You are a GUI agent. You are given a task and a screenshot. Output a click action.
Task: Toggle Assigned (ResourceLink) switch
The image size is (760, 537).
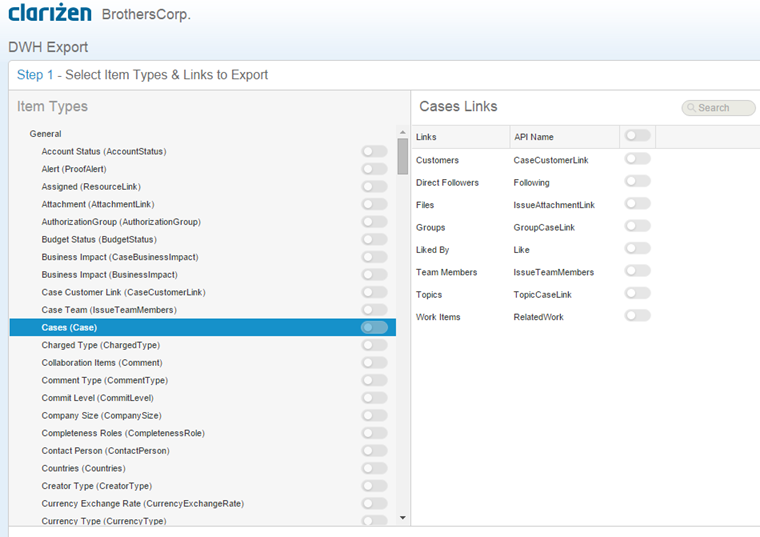pos(374,187)
